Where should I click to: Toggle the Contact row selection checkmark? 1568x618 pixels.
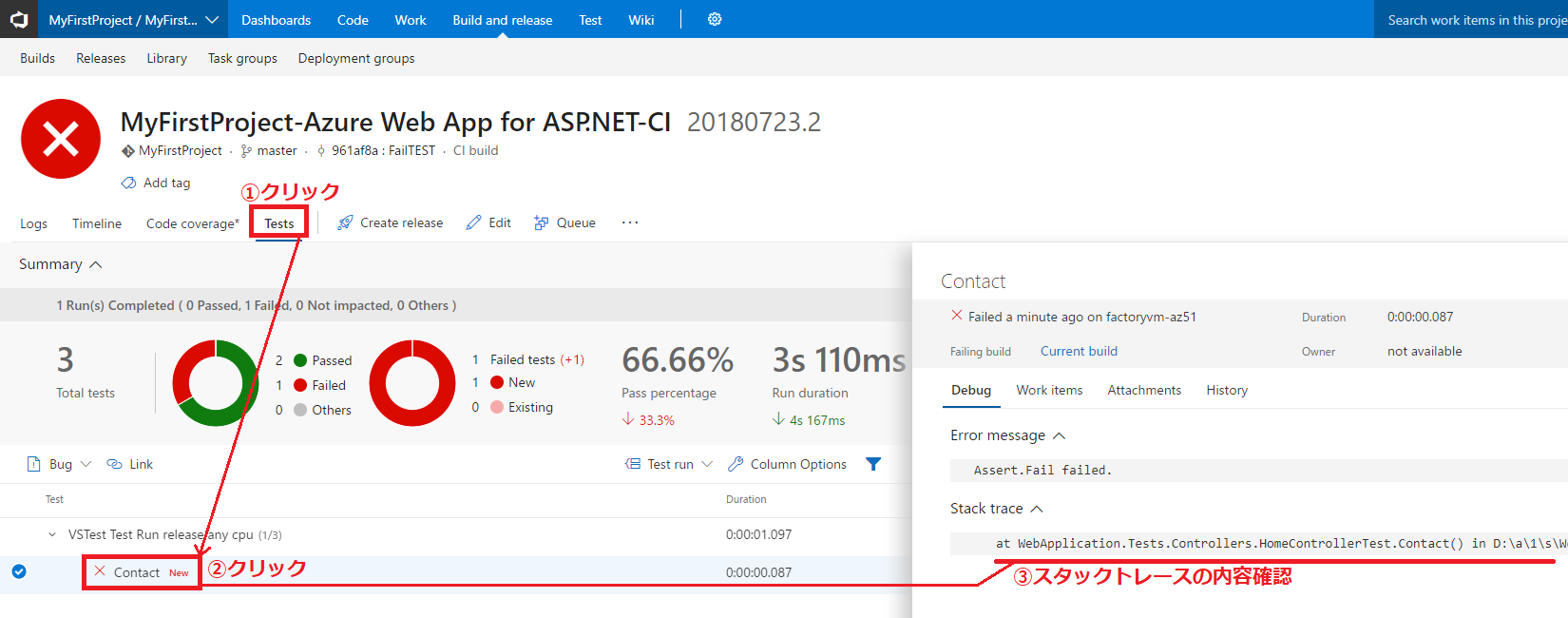(x=19, y=571)
